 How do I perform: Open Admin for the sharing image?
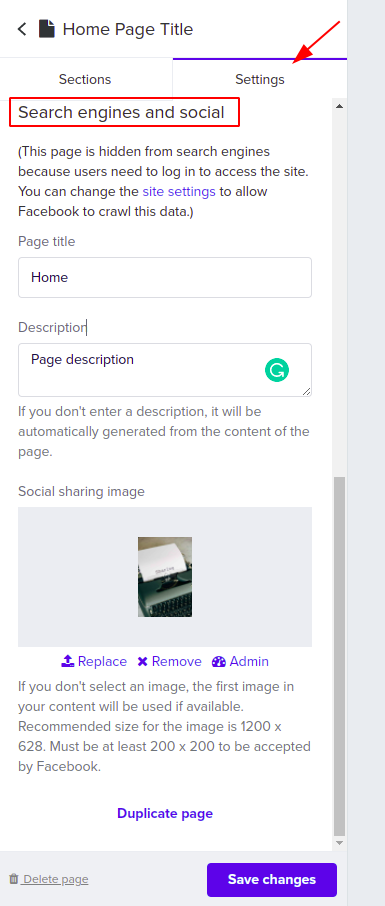click(240, 662)
